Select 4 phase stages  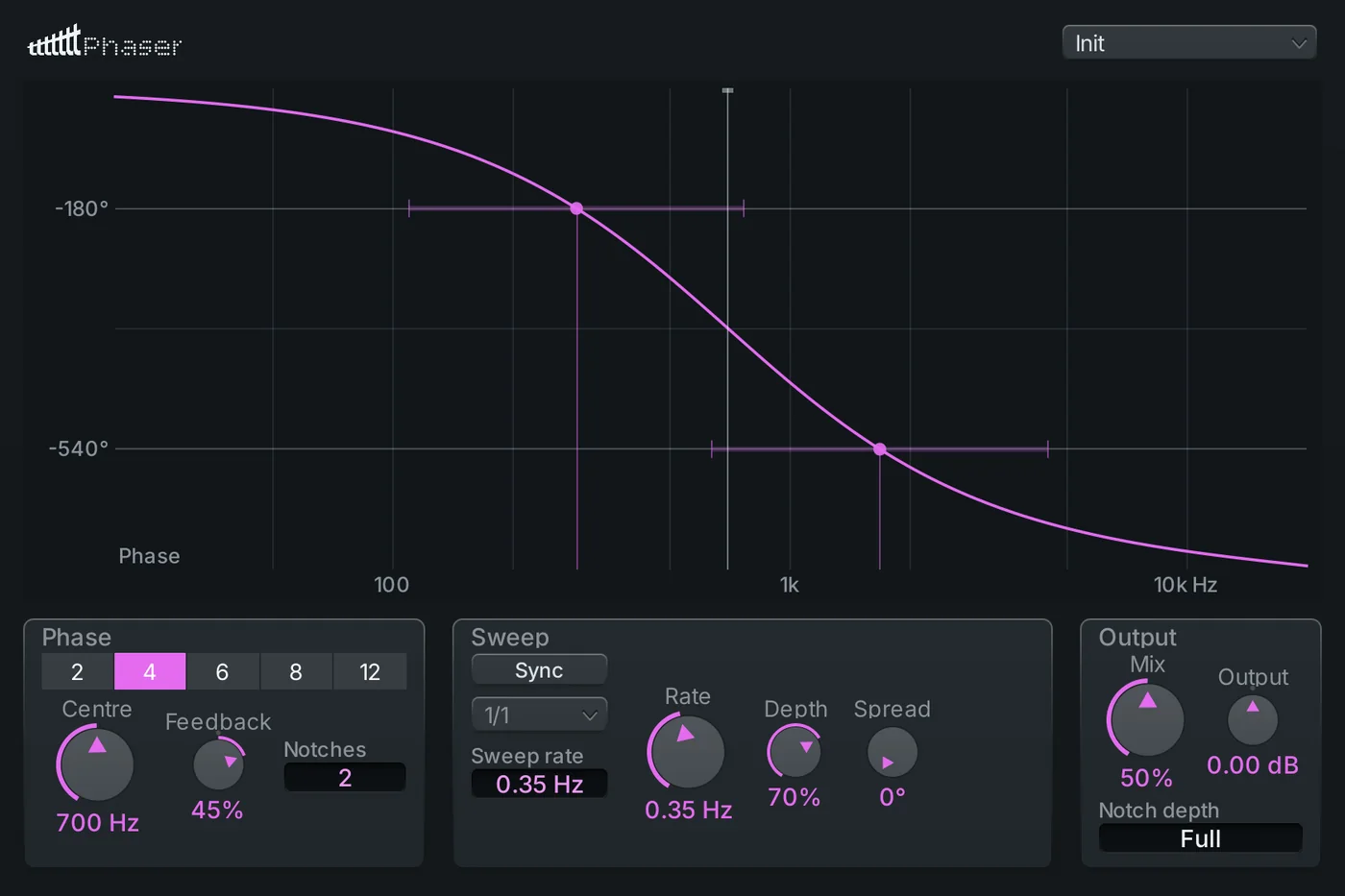pyautogui.click(x=150, y=671)
